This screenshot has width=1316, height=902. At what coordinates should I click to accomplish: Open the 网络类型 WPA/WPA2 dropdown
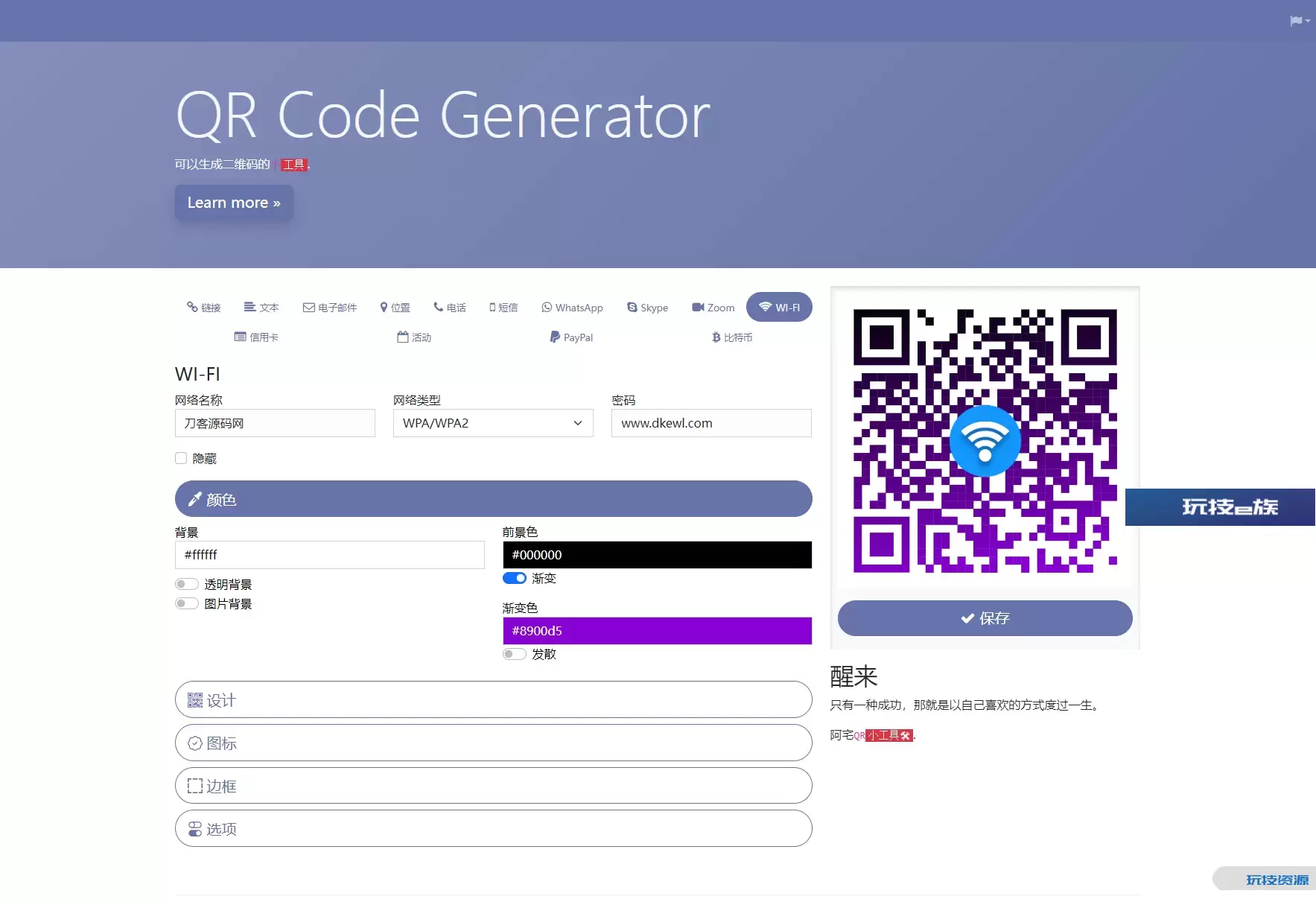click(493, 423)
